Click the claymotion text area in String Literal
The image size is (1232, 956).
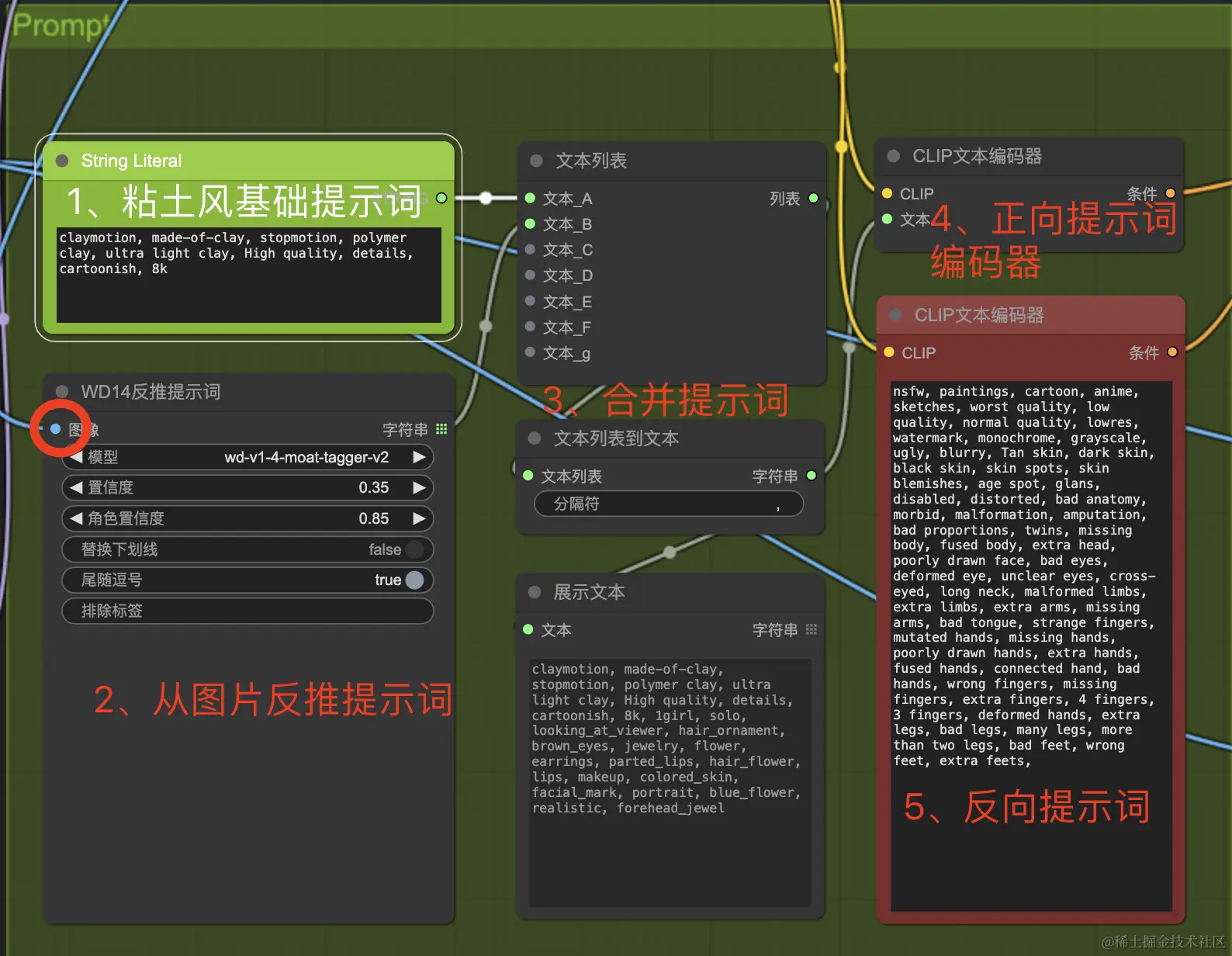(x=249, y=275)
